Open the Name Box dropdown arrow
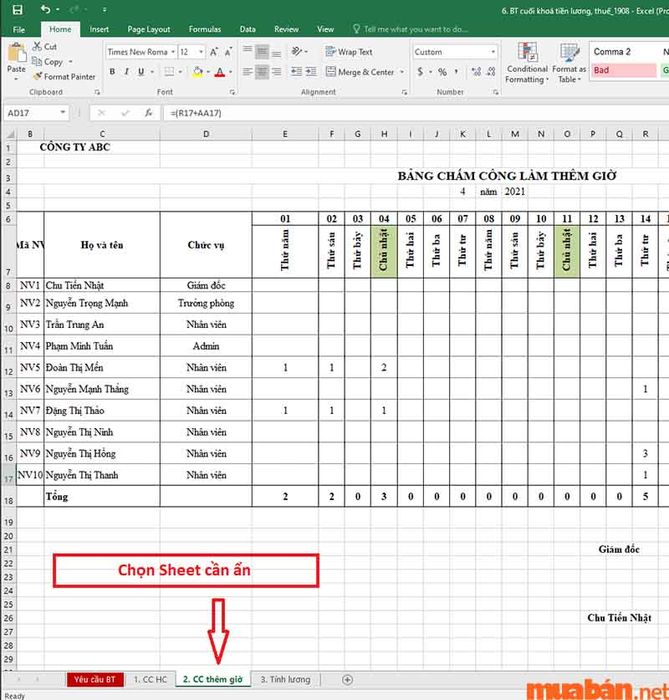This screenshot has height=700, width=669. click(x=63, y=112)
